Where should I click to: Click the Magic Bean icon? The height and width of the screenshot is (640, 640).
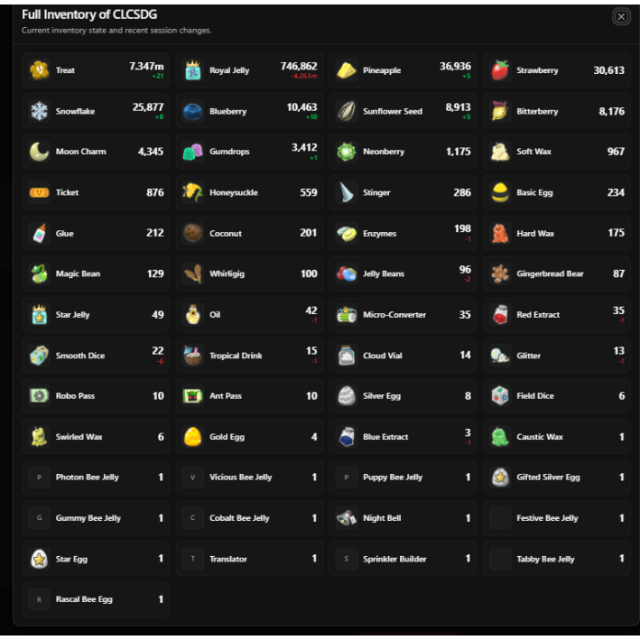coord(39,274)
